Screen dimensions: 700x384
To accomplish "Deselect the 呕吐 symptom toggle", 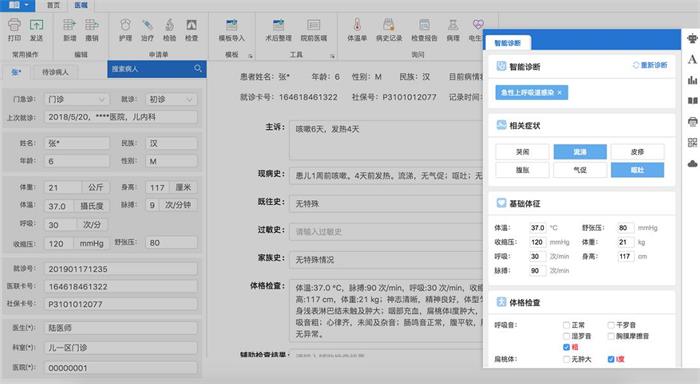I will 638,170.
